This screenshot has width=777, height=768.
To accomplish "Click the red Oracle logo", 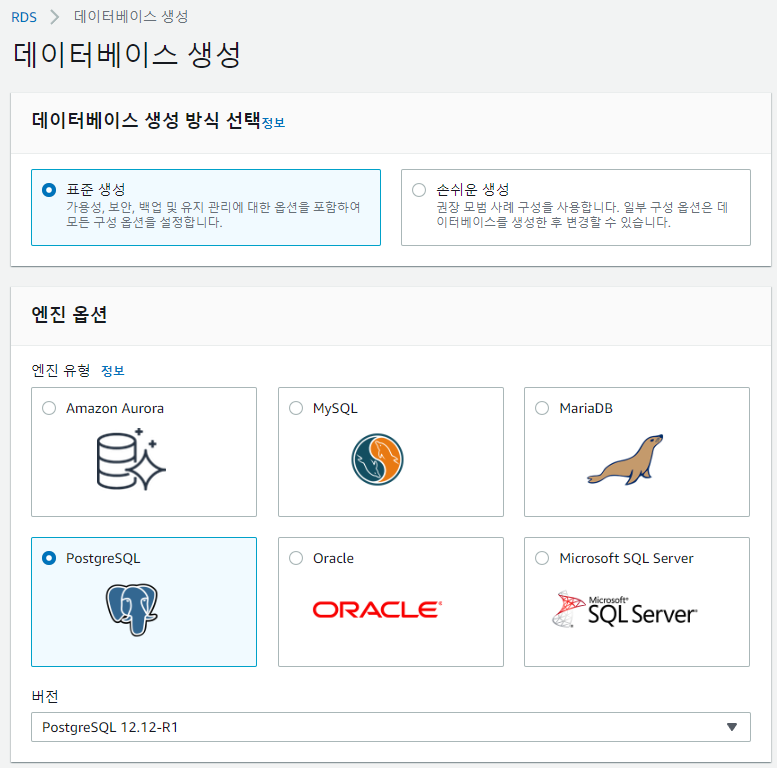I will point(377,609).
